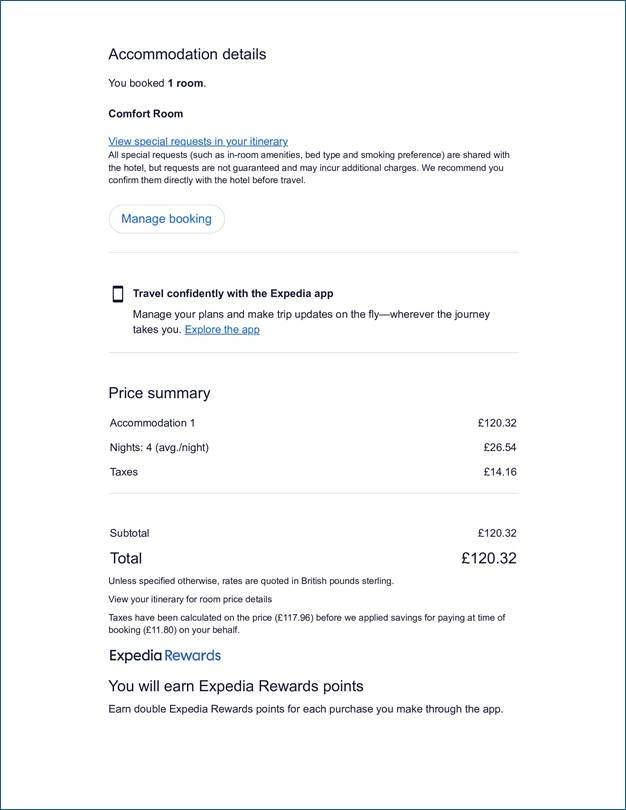The height and width of the screenshot is (810, 626).
Task: Select the average nightly price £26.54
Action: point(499,447)
